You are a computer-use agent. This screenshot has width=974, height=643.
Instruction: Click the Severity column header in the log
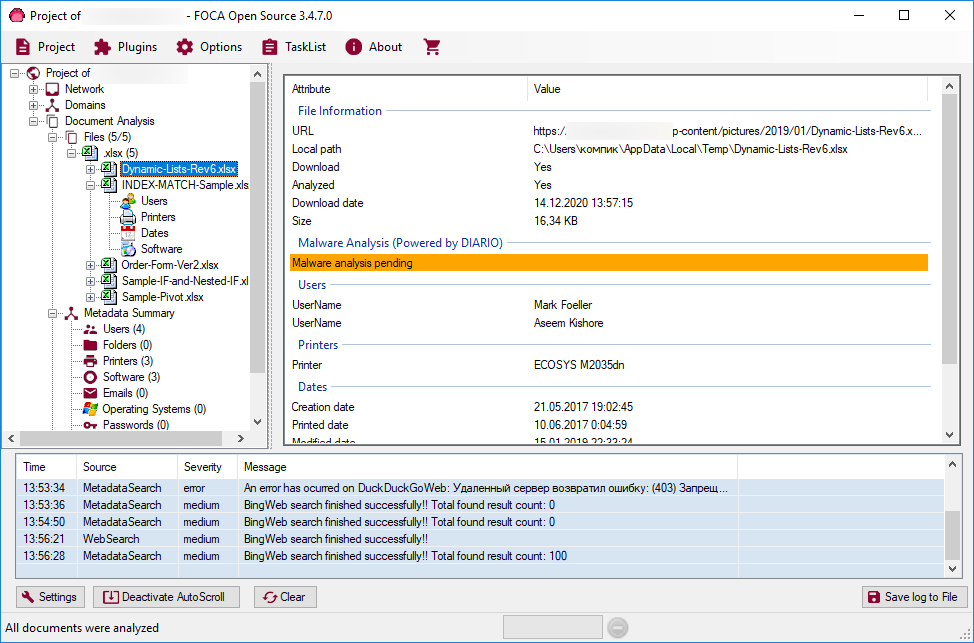[208, 467]
